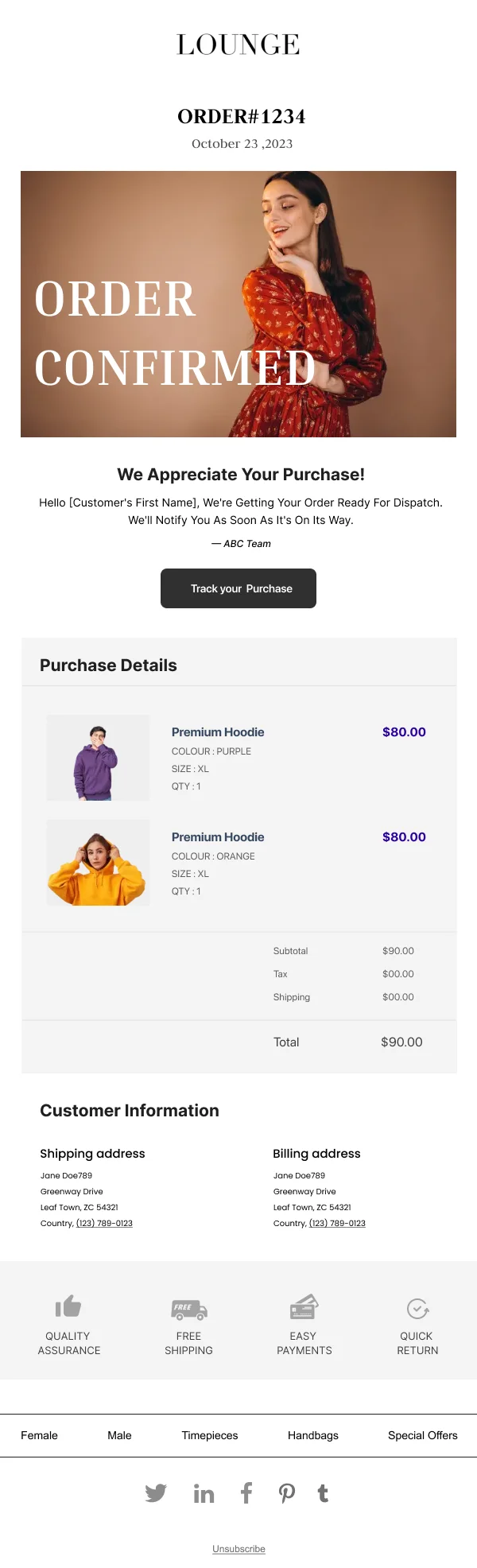Open the Female category
Viewport: 477px width, 1568px height.
[40, 1435]
